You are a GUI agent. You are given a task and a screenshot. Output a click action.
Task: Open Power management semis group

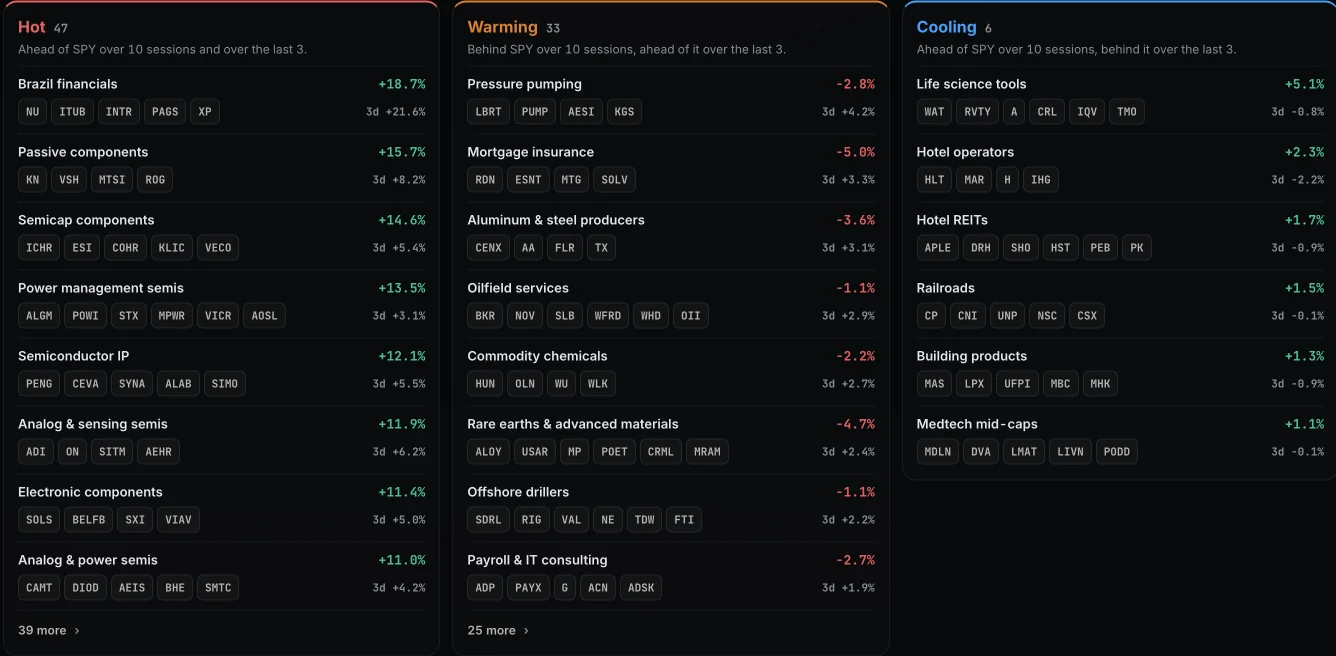click(x=101, y=288)
